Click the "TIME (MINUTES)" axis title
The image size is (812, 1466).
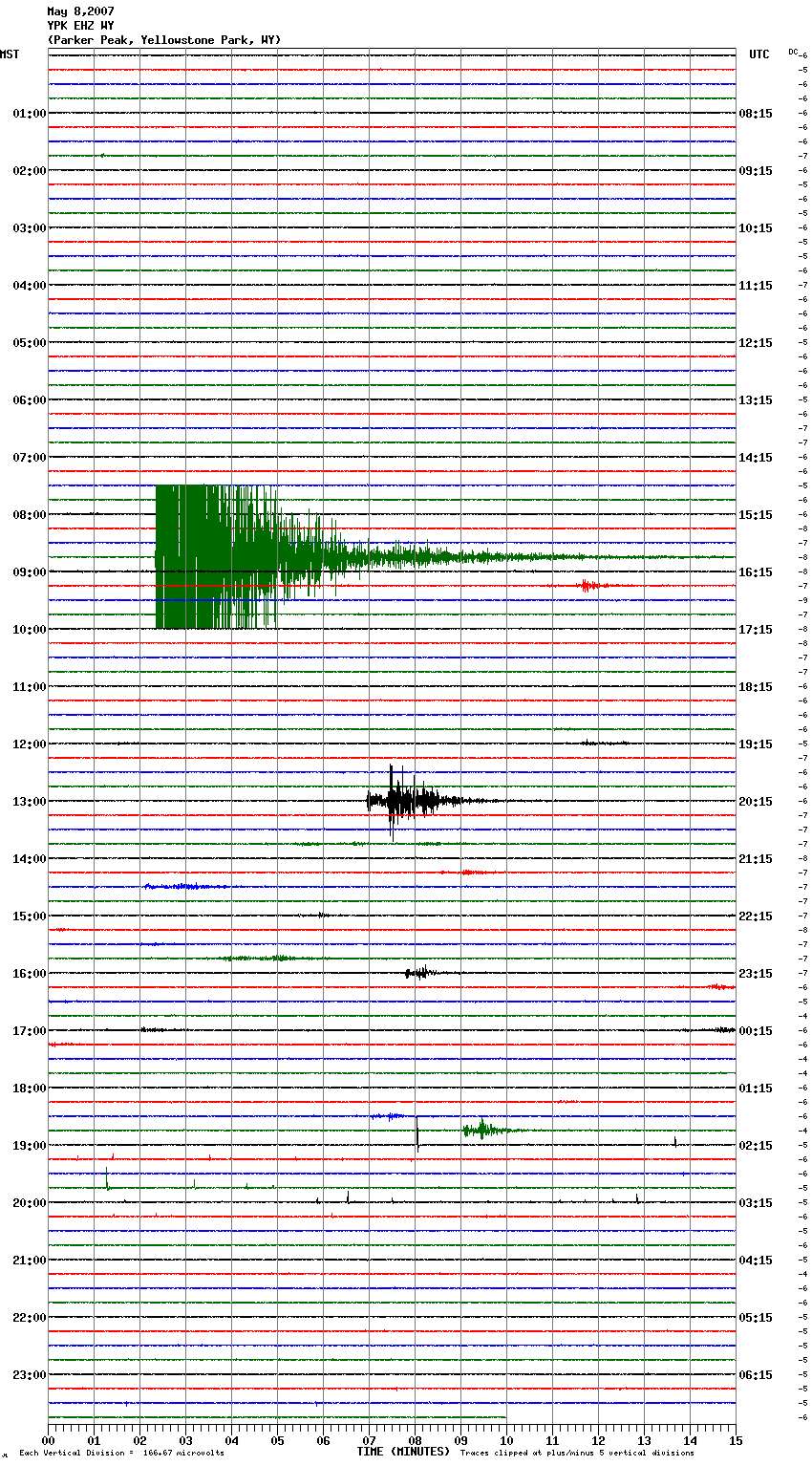click(x=402, y=1452)
